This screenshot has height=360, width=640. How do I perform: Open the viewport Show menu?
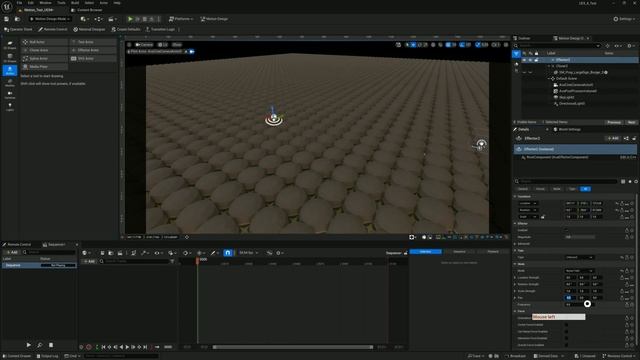click(x=177, y=44)
